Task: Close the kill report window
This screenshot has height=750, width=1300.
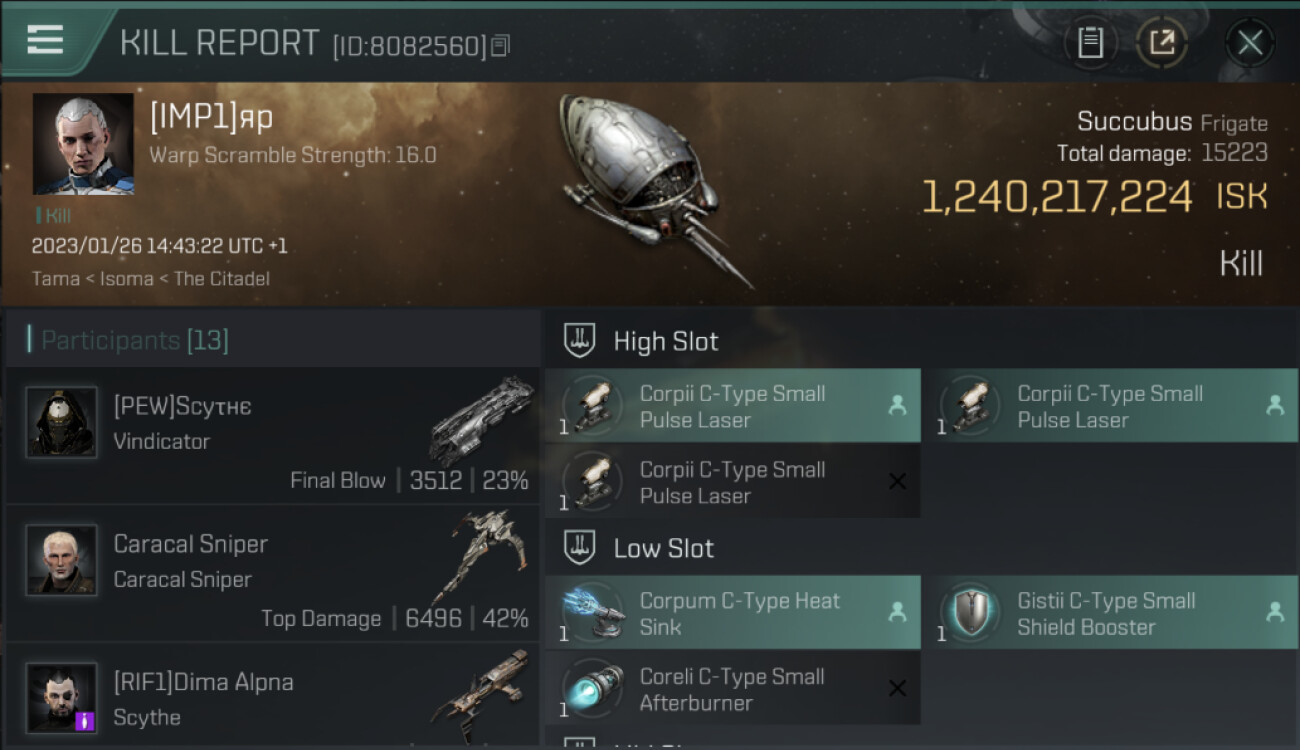Action: click(1250, 43)
